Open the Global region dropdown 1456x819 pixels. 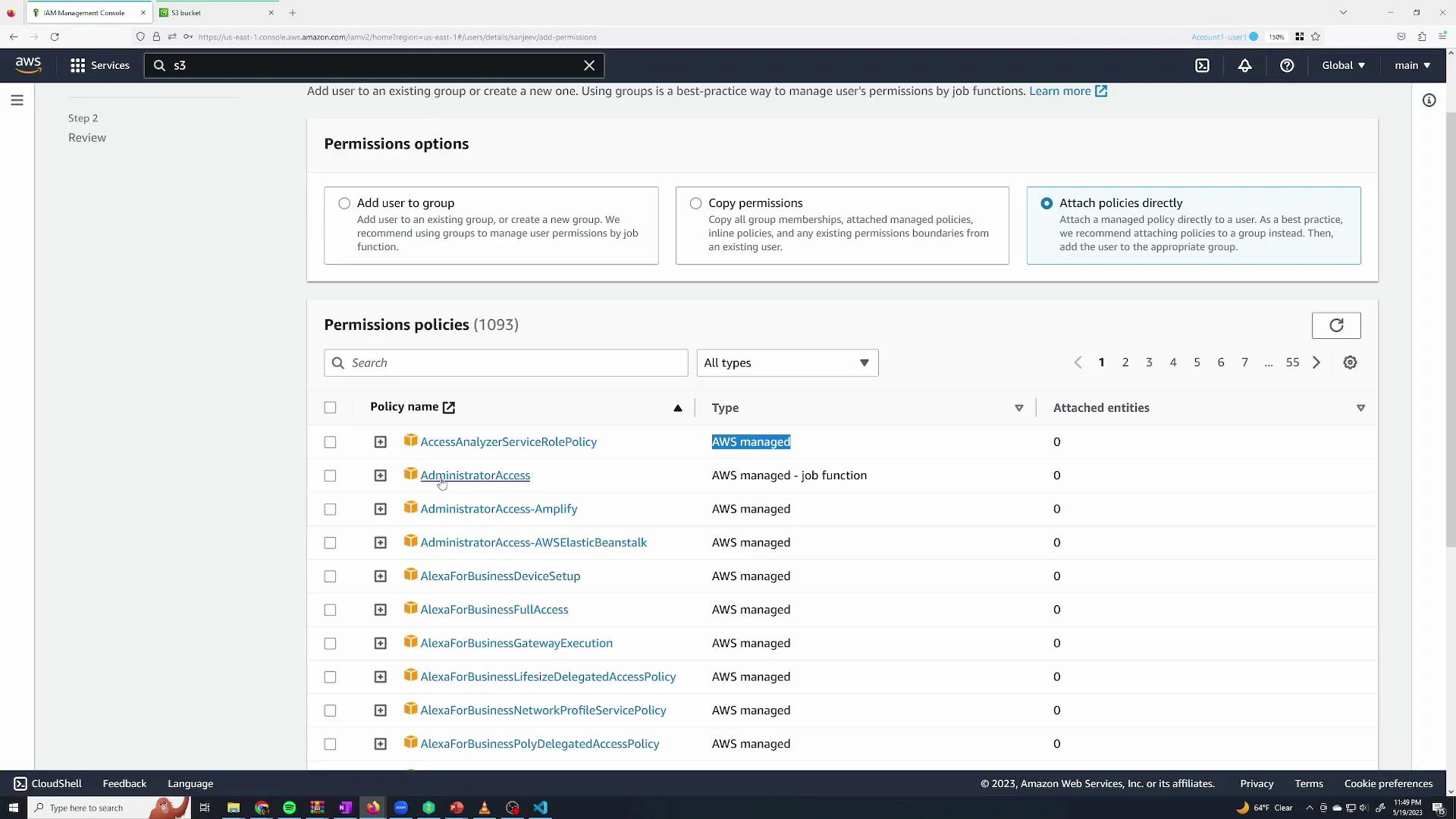point(1342,65)
